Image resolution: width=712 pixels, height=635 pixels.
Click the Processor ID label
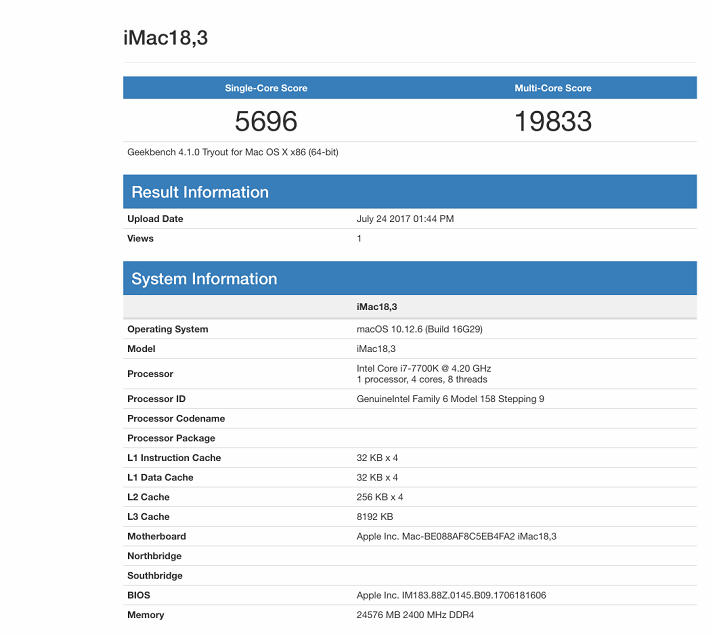(x=156, y=399)
